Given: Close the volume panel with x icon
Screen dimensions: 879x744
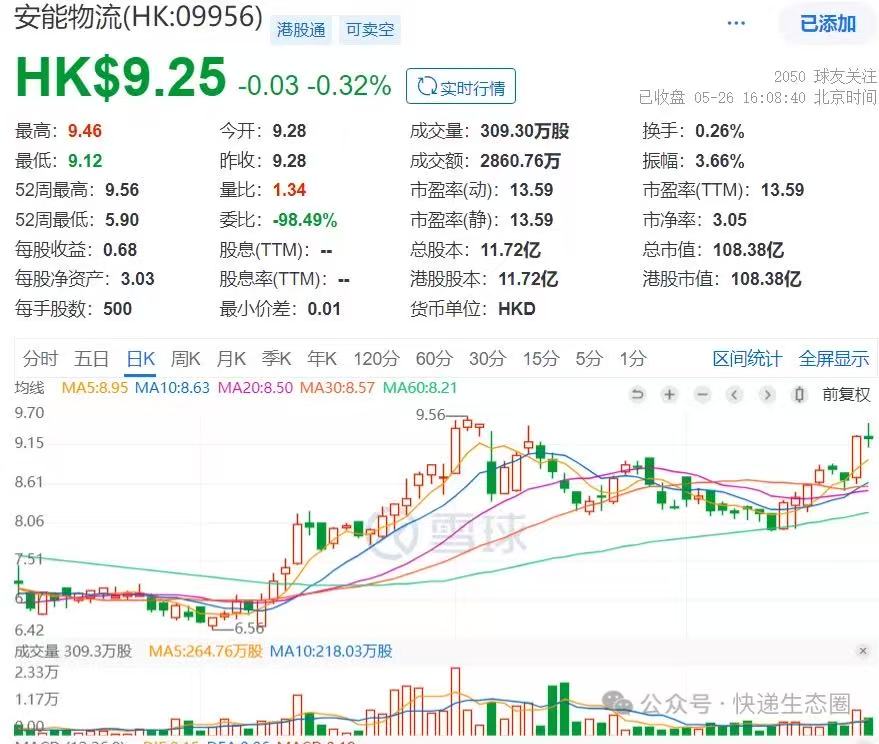Looking at the screenshot, I should (x=863, y=651).
